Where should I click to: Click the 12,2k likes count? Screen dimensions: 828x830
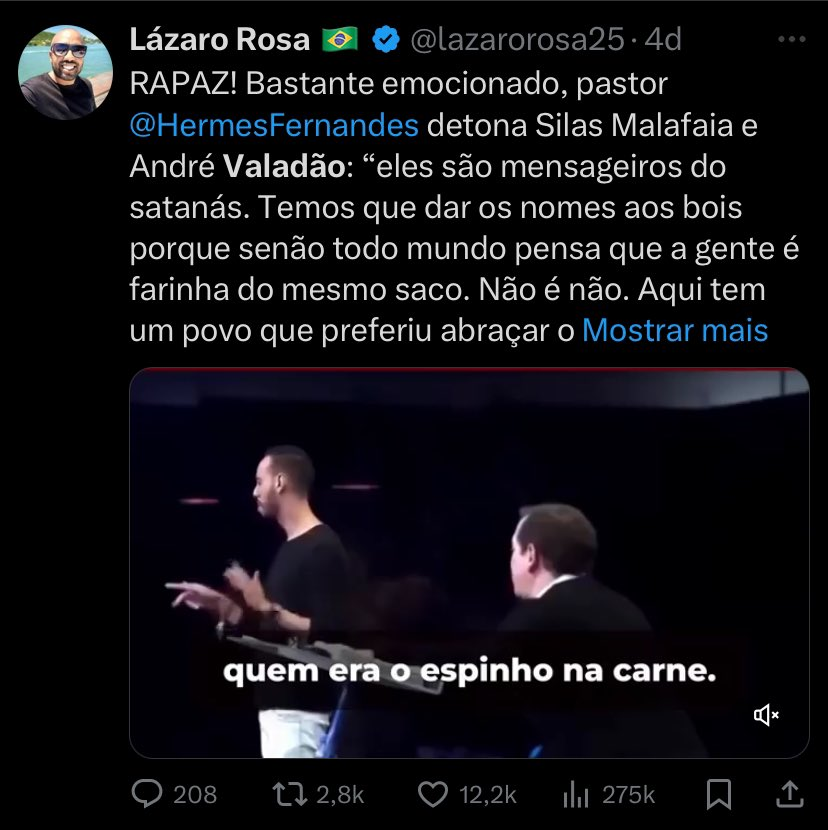click(488, 795)
